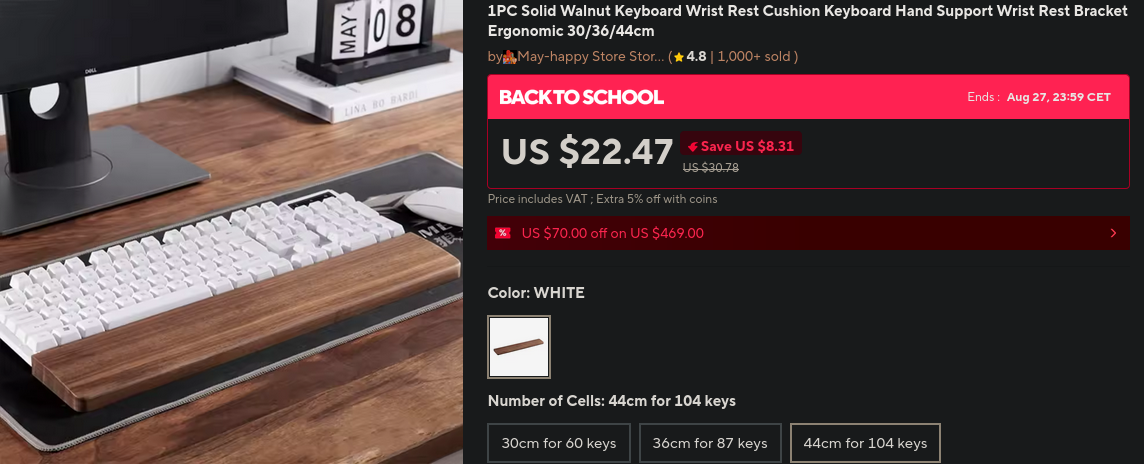1144x464 pixels.
Task: Open the May-happy Store link
Action: (x=591, y=56)
